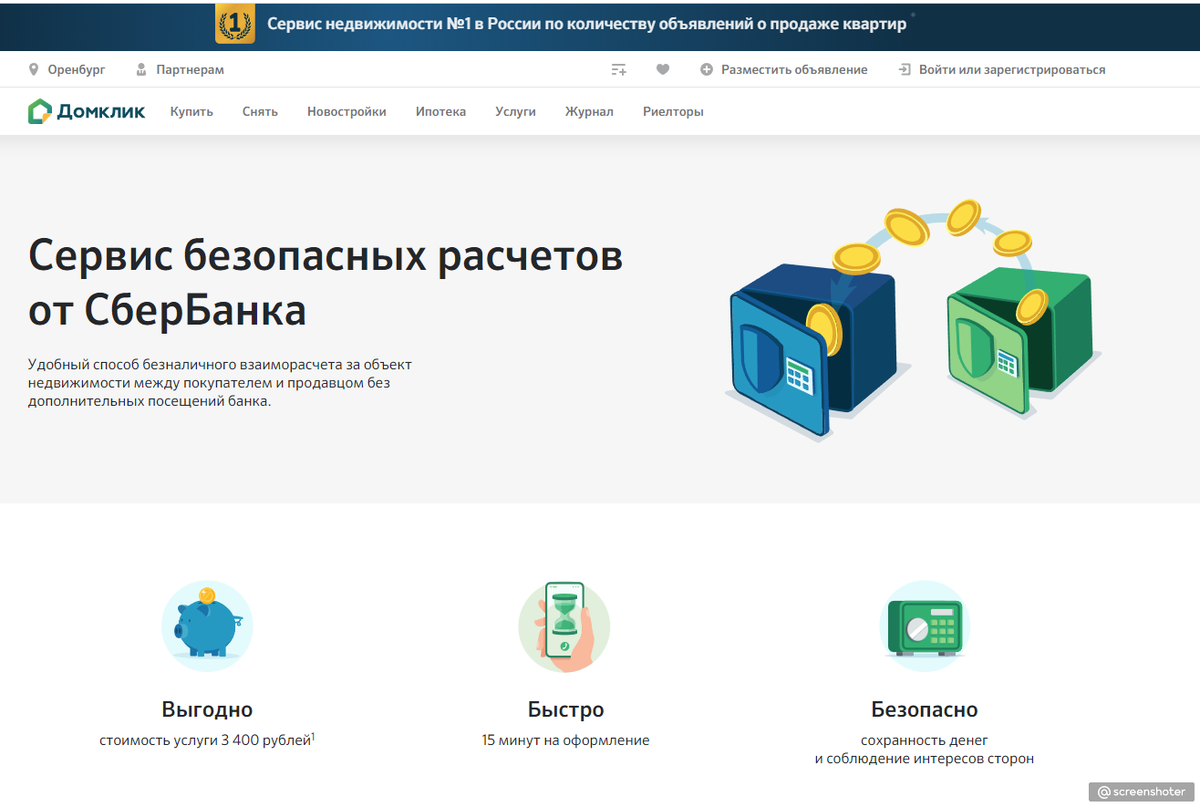Click the plus icon beside Разместить объявление
The image size is (1200, 807).
[707, 70]
